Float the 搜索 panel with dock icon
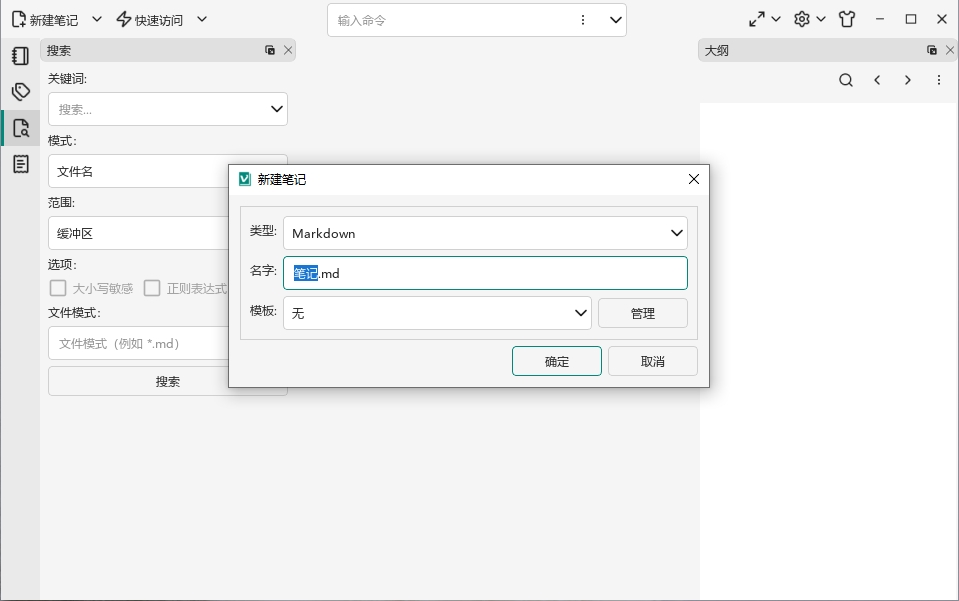This screenshot has width=959, height=601. pyautogui.click(x=270, y=50)
